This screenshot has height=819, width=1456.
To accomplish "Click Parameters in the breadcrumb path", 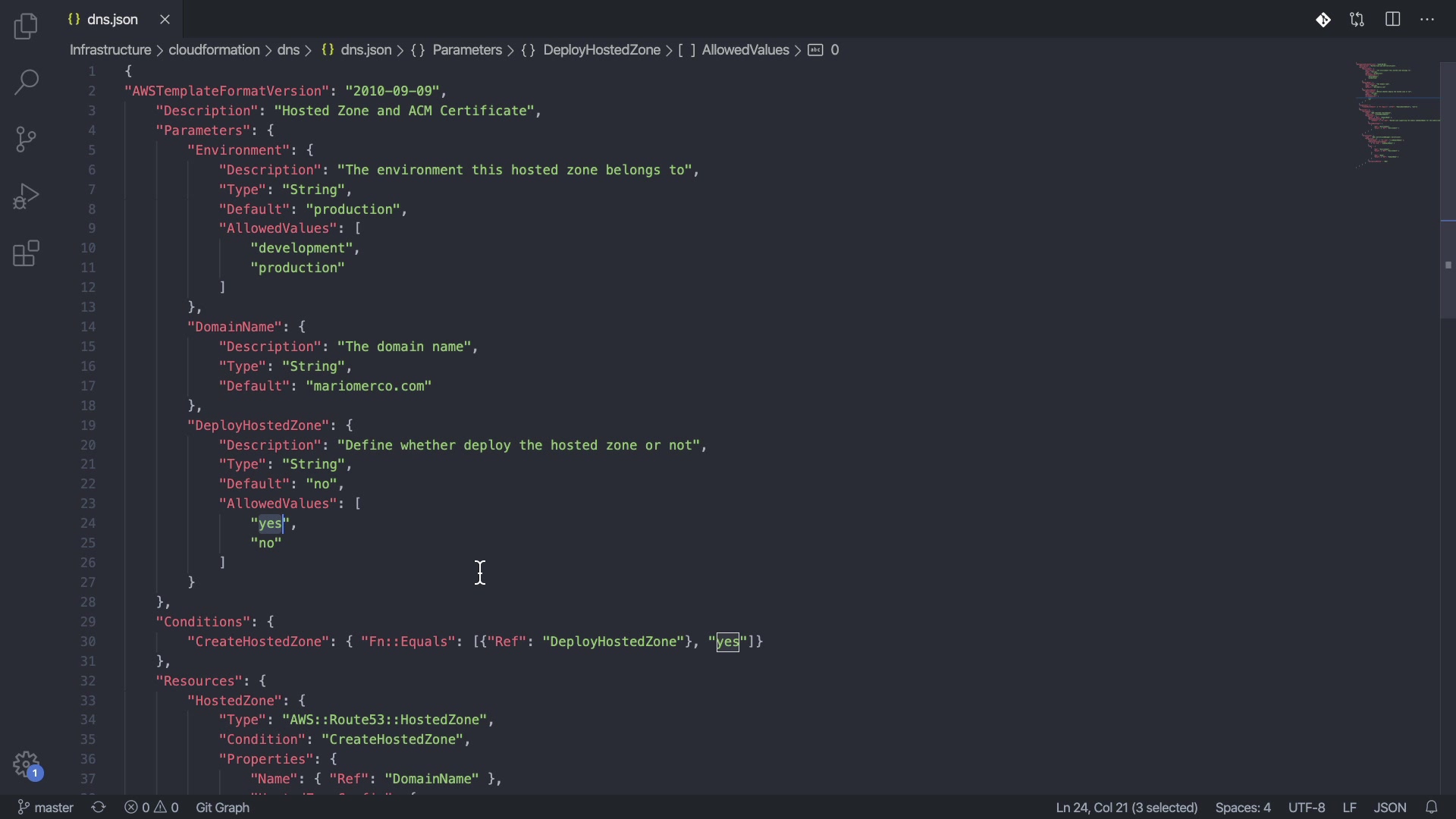I will pyautogui.click(x=466, y=50).
